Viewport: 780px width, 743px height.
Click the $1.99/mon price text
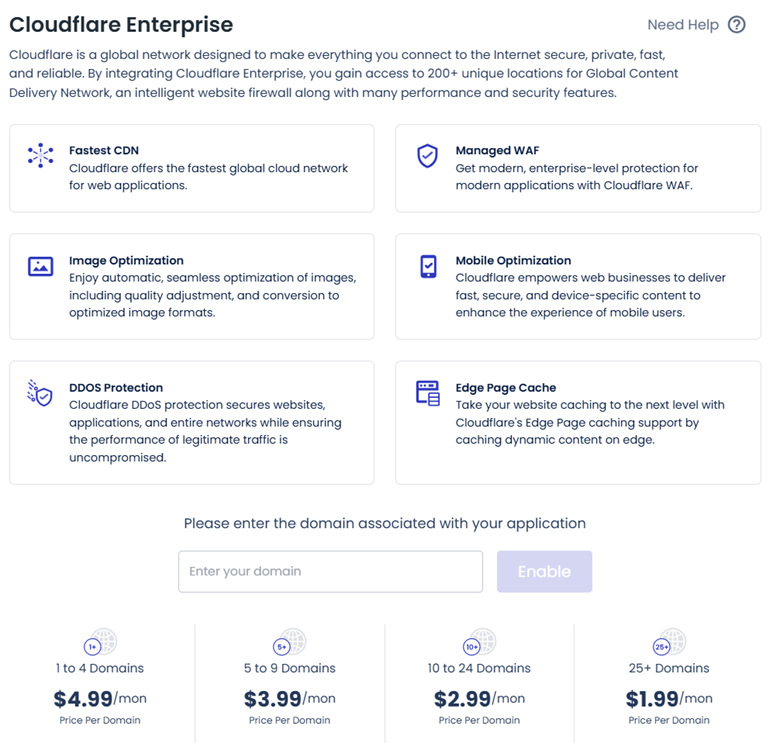669,698
